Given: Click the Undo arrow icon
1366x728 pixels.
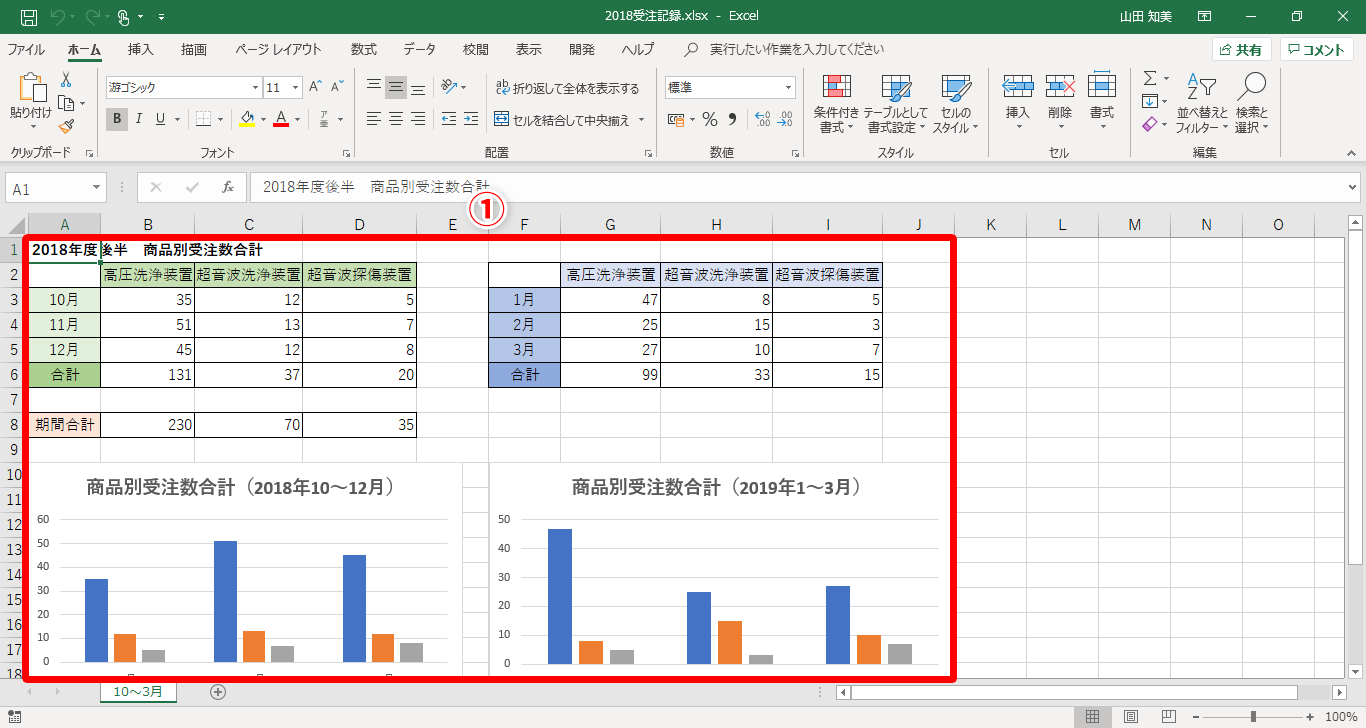Looking at the screenshot, I should click(57, 17).
